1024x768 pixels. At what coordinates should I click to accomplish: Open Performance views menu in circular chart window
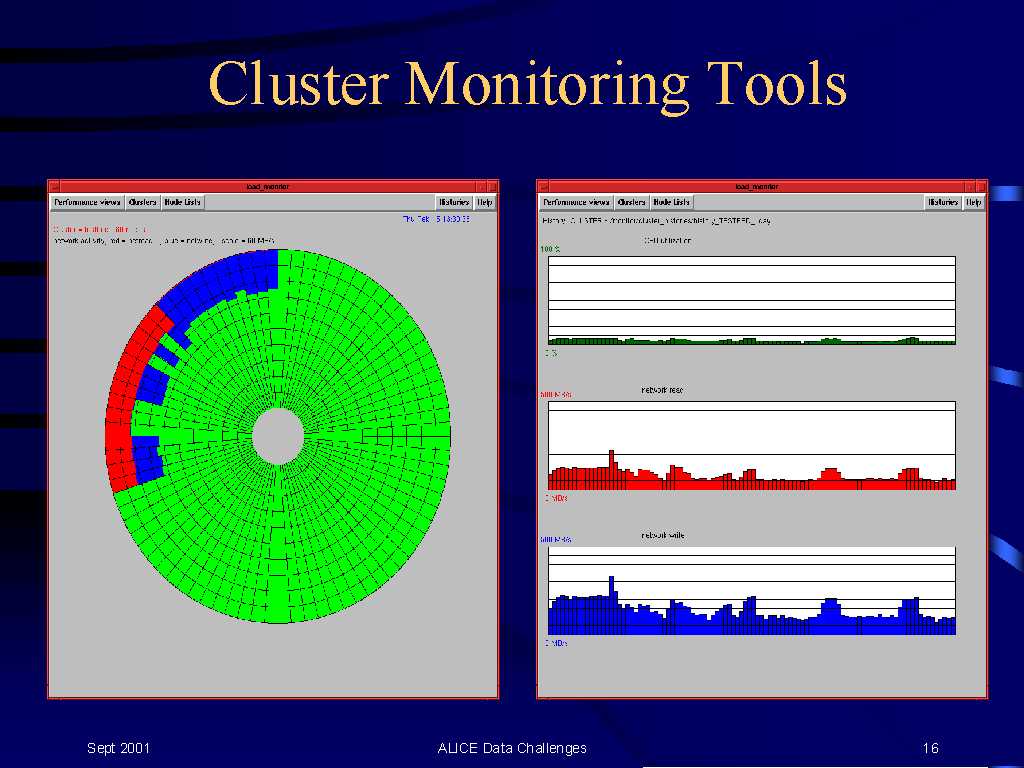(87, 202)
